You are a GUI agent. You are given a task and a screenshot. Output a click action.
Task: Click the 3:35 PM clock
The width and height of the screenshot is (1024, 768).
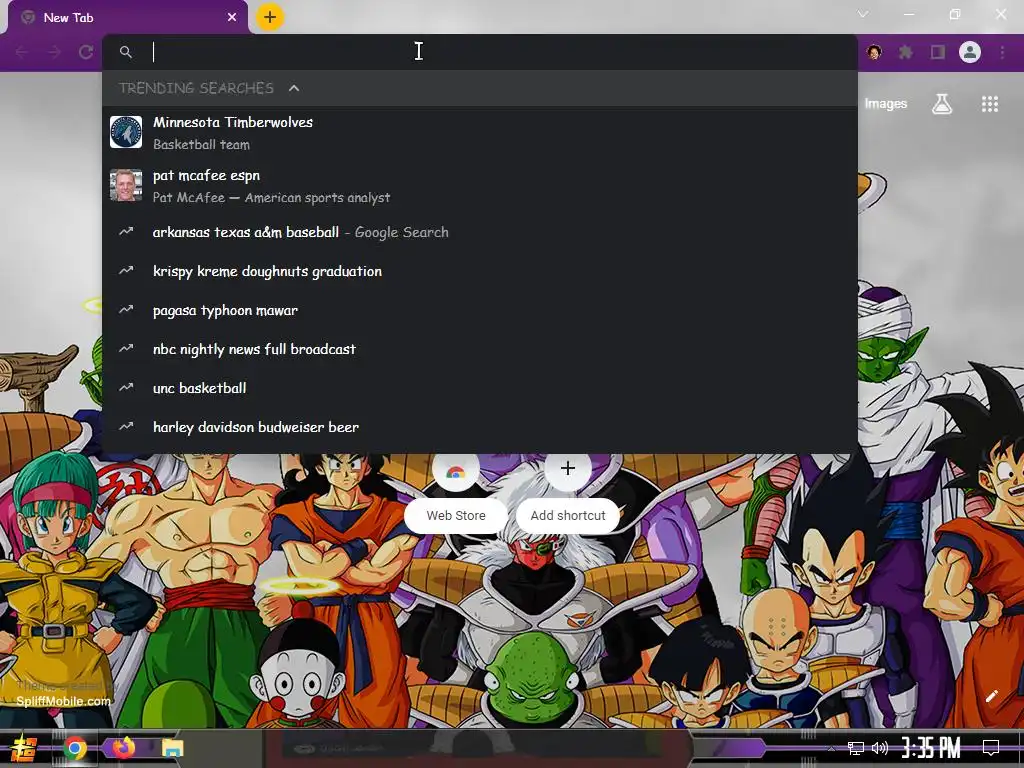[x=931, y=748]
